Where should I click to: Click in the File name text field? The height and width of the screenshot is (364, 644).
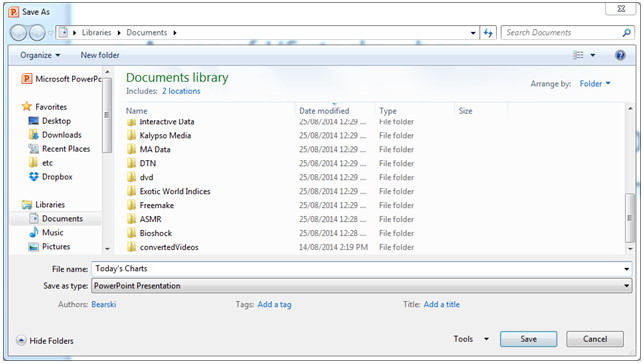tap(356, 269)
